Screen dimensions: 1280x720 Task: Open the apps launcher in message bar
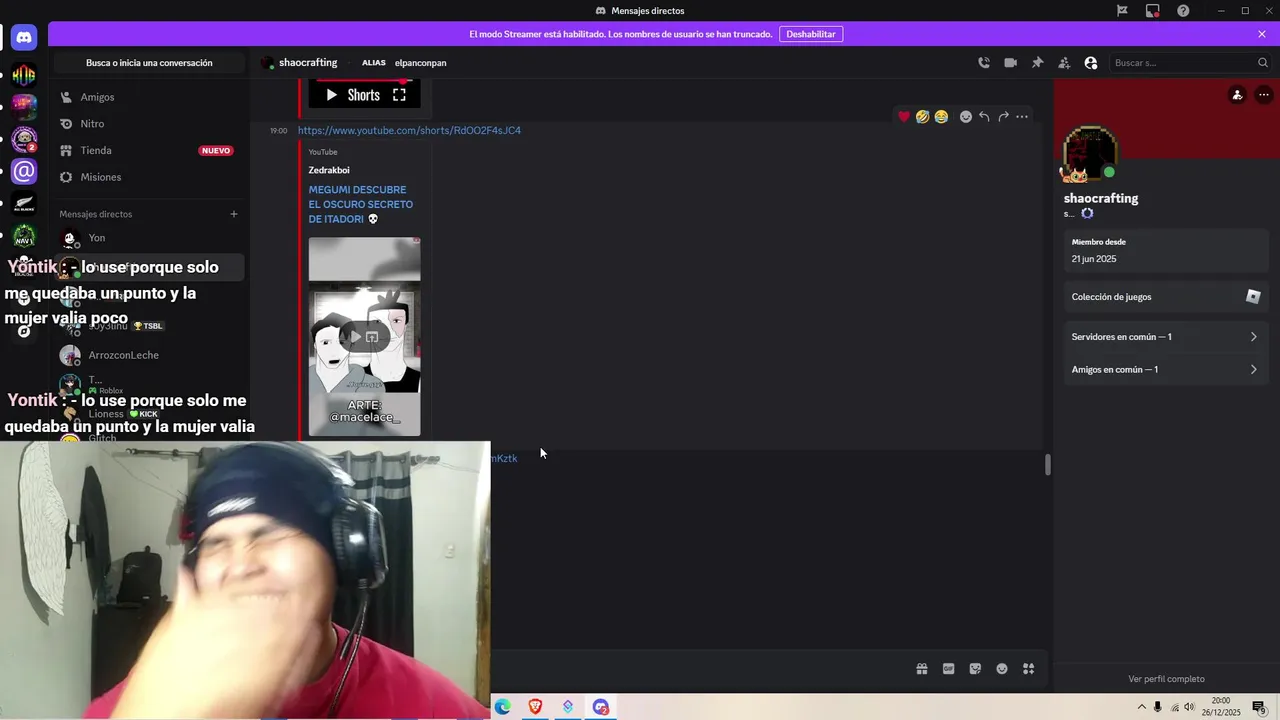coord(1028,669)
